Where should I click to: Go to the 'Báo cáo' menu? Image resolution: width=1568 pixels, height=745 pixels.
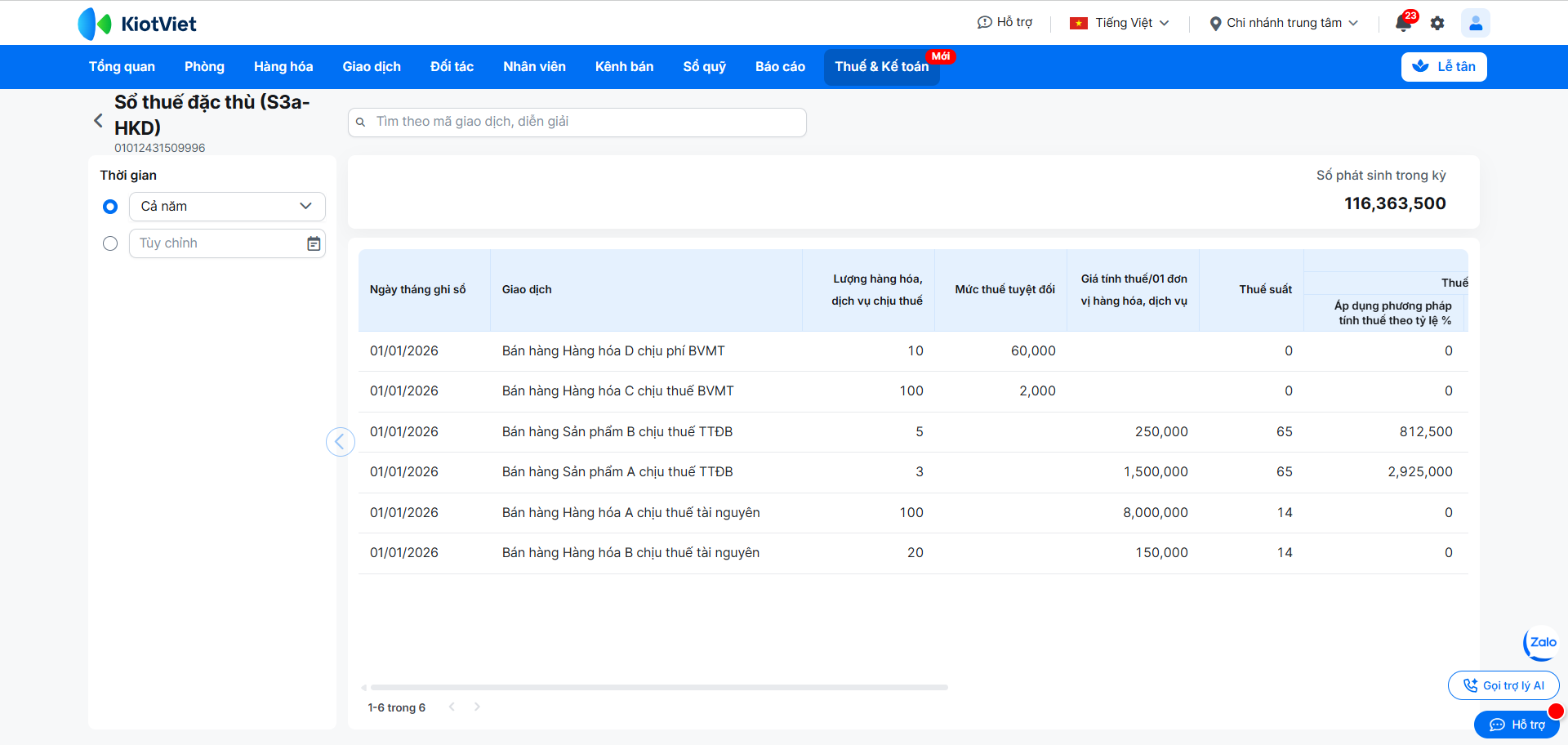[780, 67]
